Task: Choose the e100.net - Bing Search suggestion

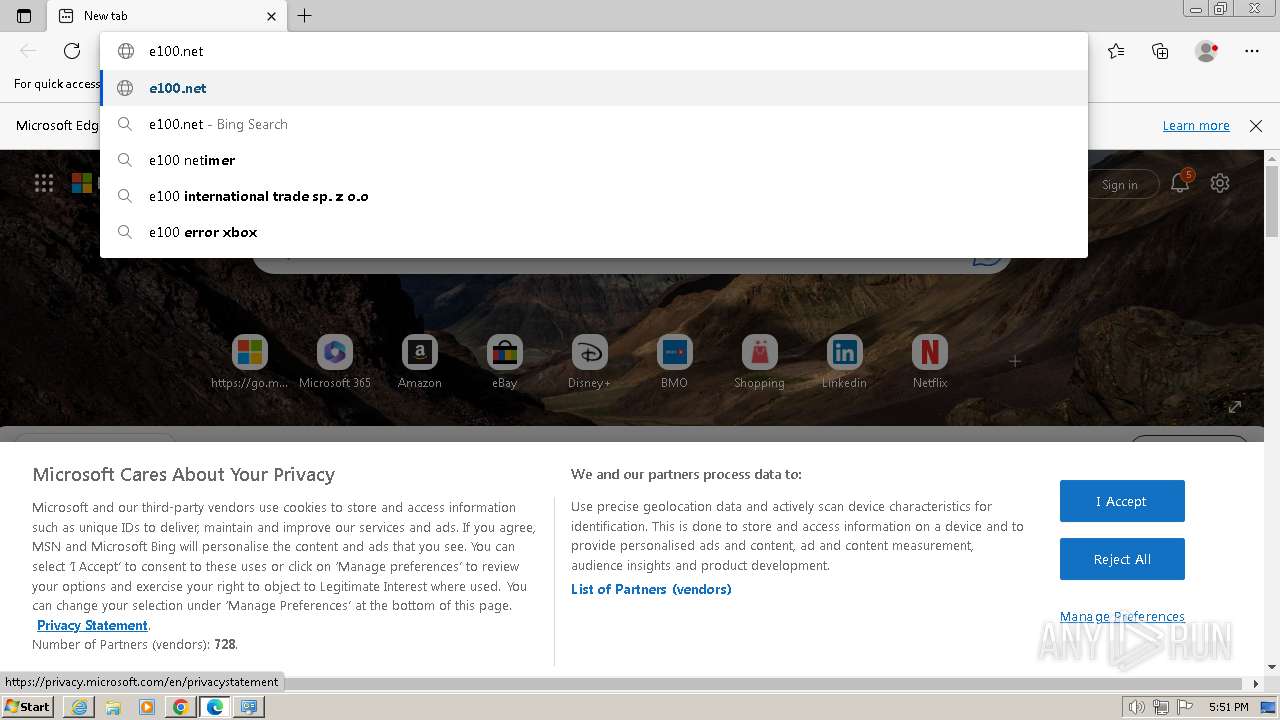Action: pyautogui.click(x=594, y=124)
